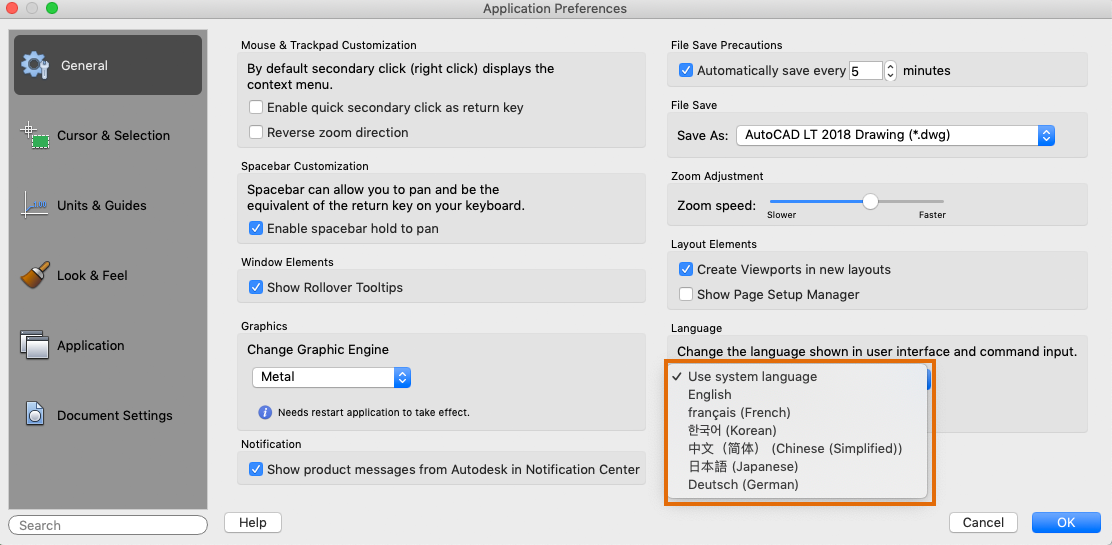Click the blue info icon near restart note
Screen dimensions: 1112x545
click(265, 412)
